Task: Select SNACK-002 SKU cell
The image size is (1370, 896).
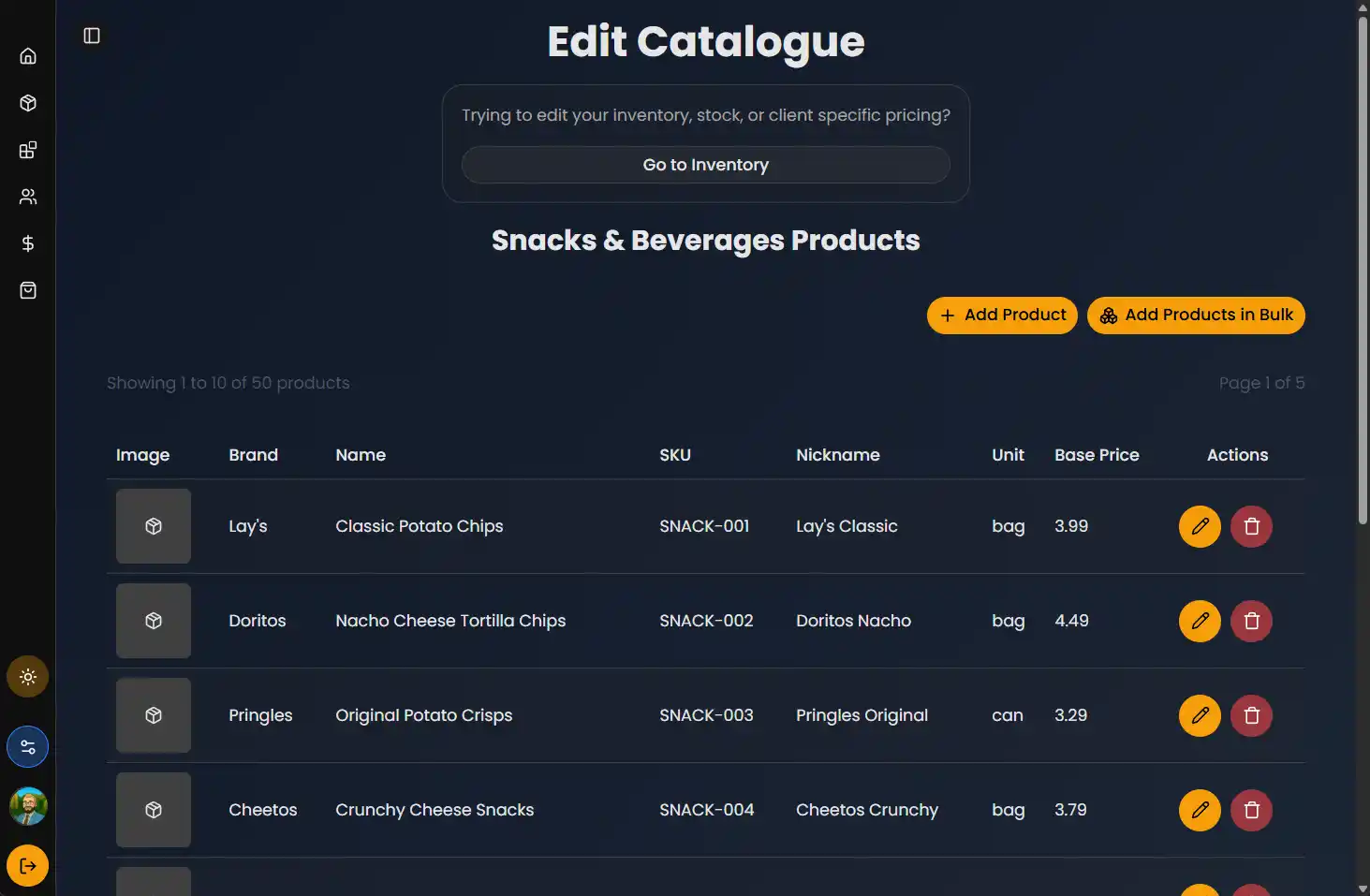Action: pyautogui.click(x=706, y=621)
